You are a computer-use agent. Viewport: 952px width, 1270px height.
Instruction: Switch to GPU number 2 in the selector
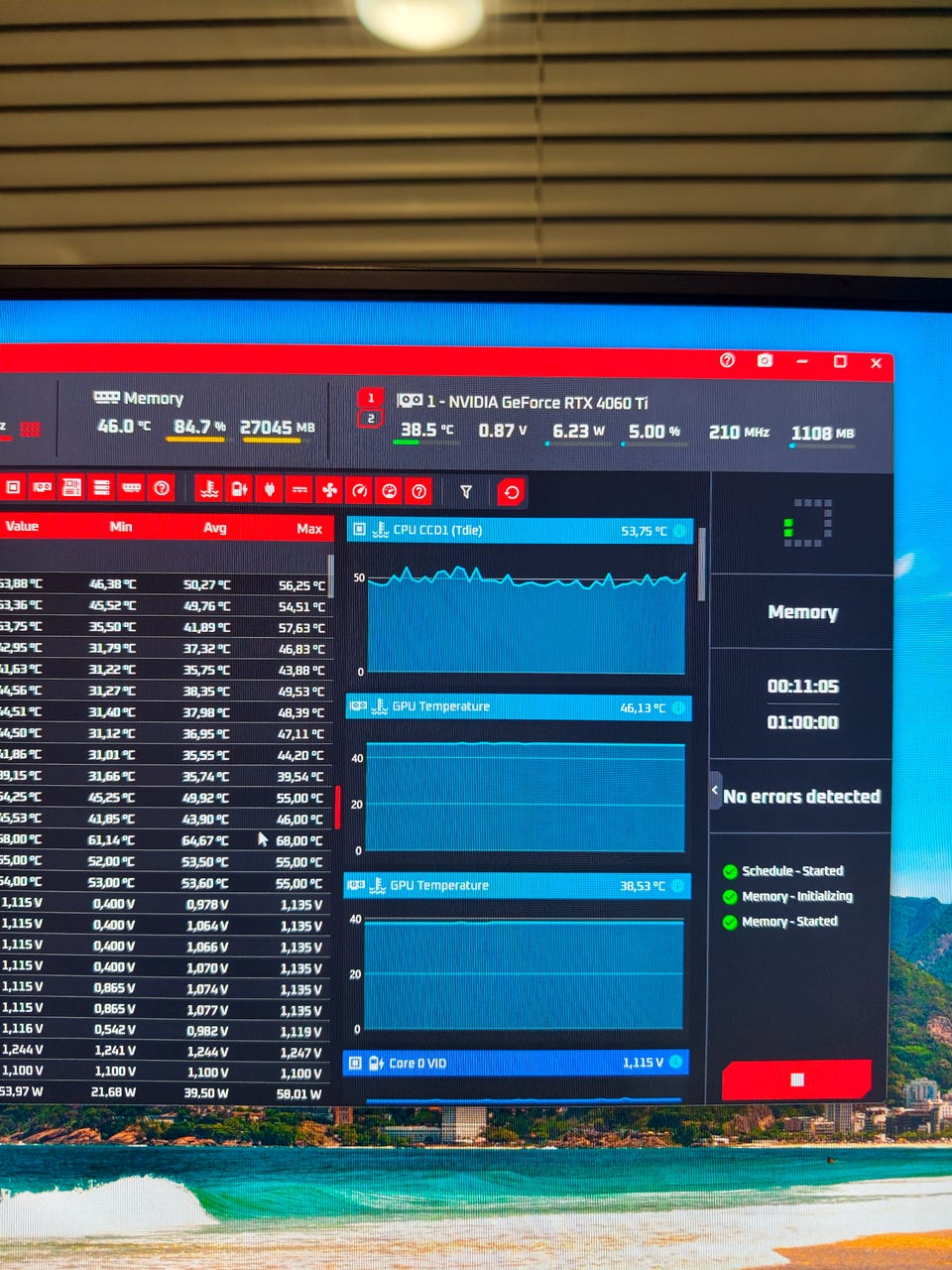(371, 418)
